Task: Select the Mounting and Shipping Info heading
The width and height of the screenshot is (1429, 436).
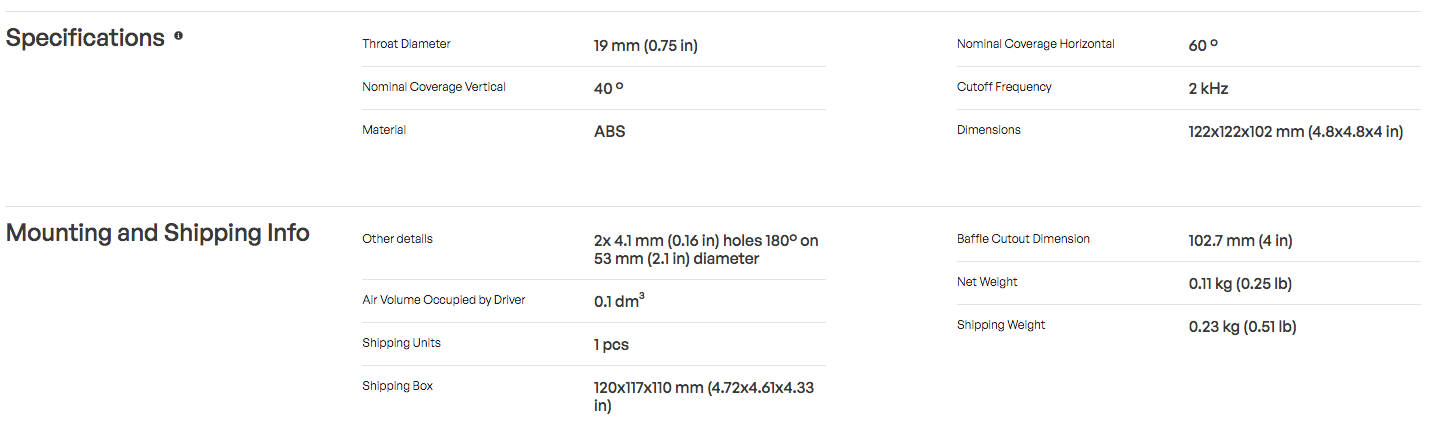Action: point(158,233)
